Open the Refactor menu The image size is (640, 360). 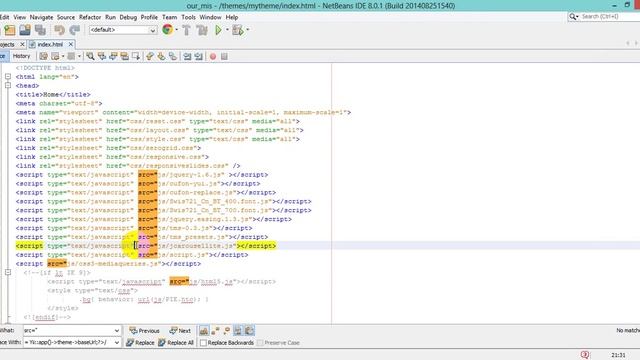pos(90,17)
